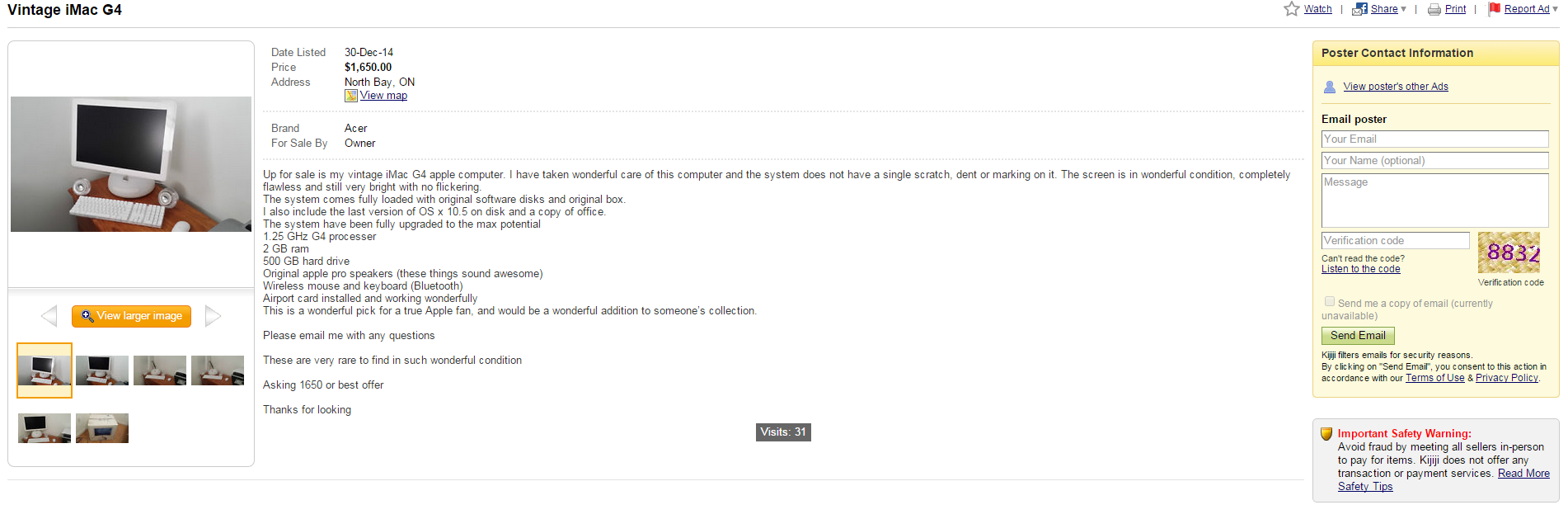Screen dimensions: 1568x519
Task: Select the second iMac thumbnail
Action: tap(102, 370)
